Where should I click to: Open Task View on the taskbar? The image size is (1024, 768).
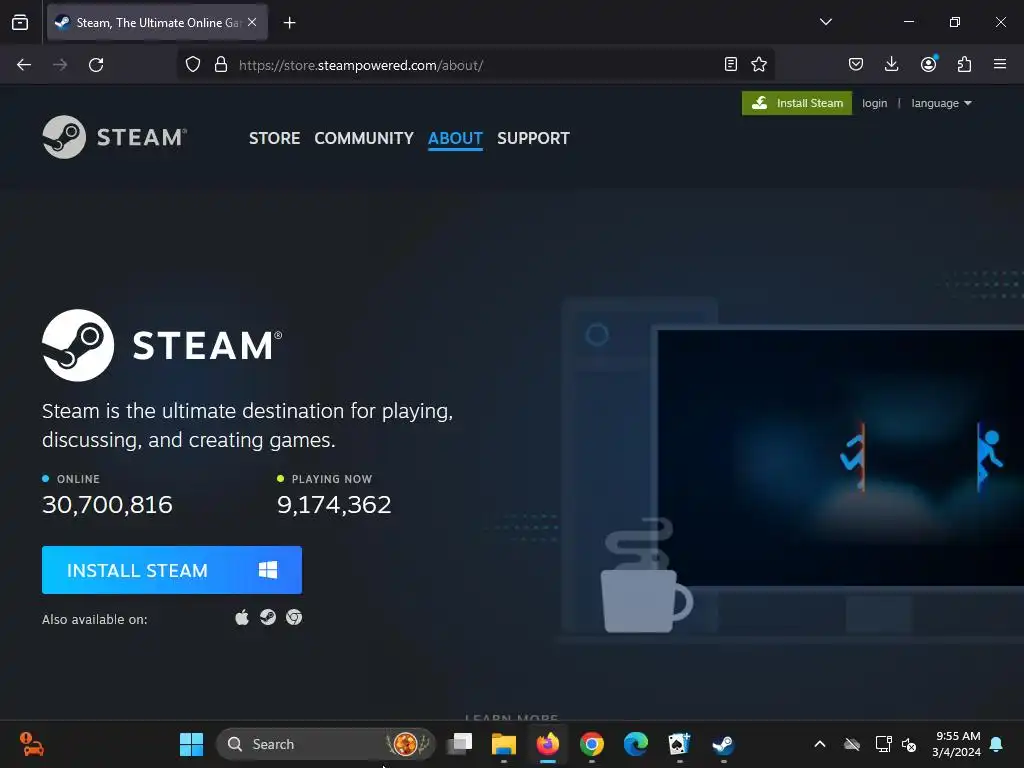pos(460,744)
